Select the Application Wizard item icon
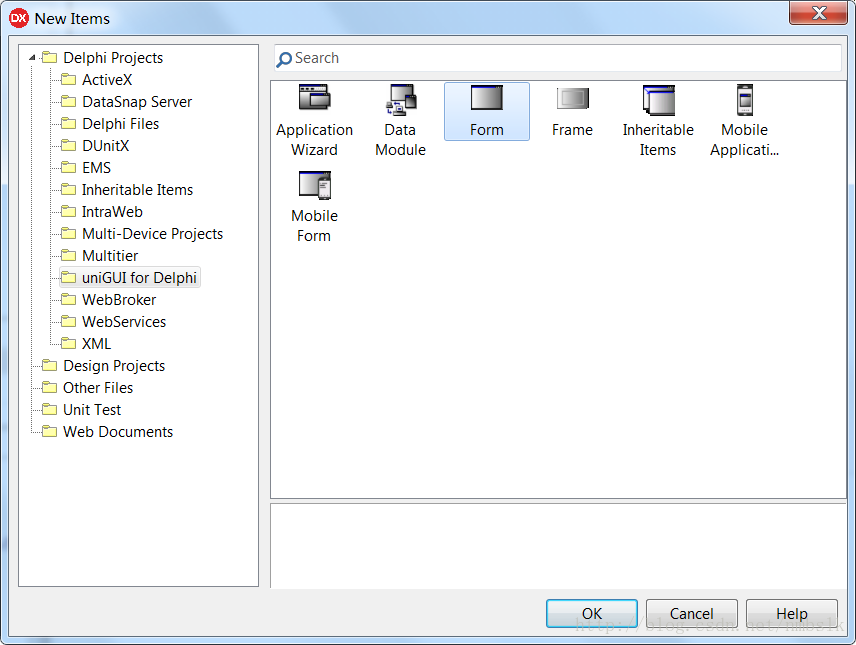 (314, 99)
